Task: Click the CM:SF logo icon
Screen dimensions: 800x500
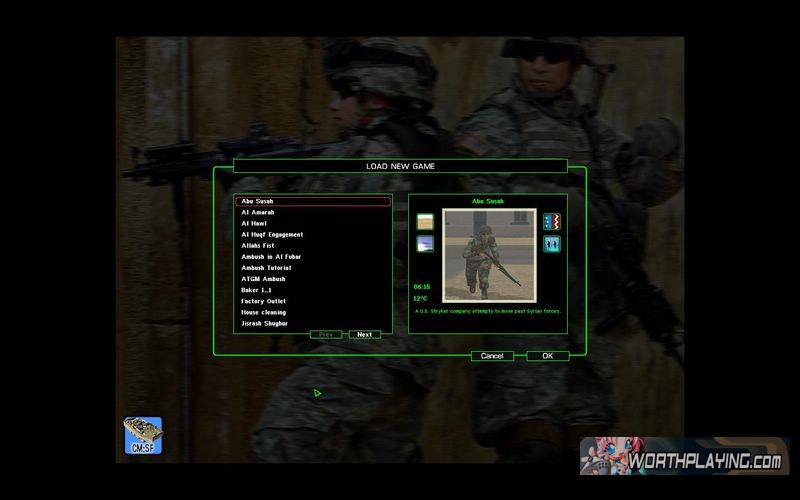Action: (142, 436)
